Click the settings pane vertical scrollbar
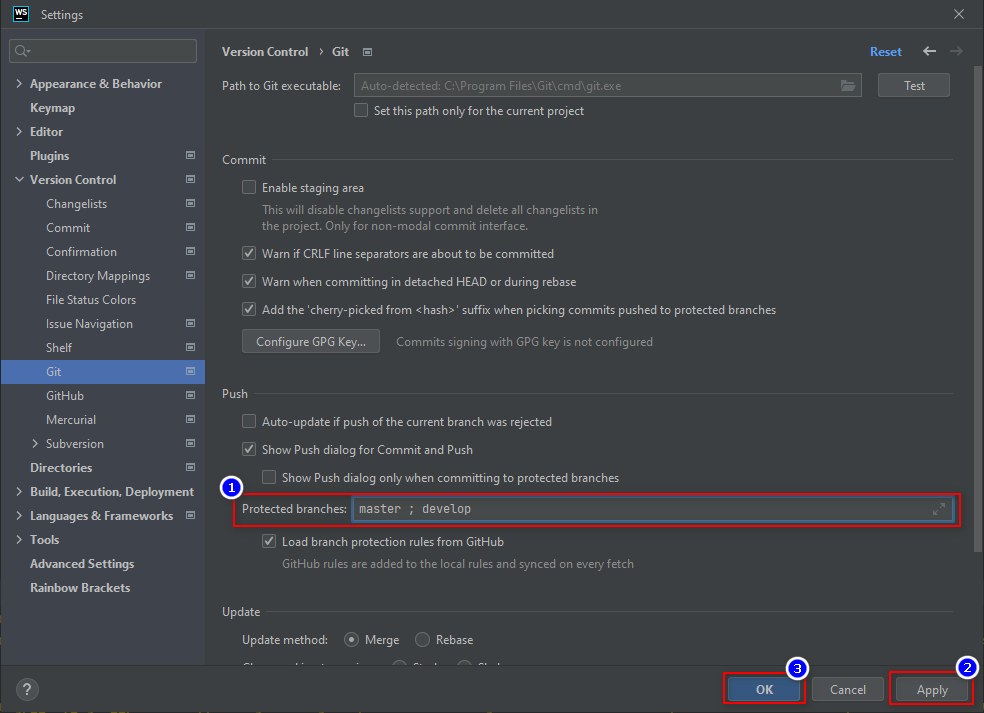 click(978, 309)
